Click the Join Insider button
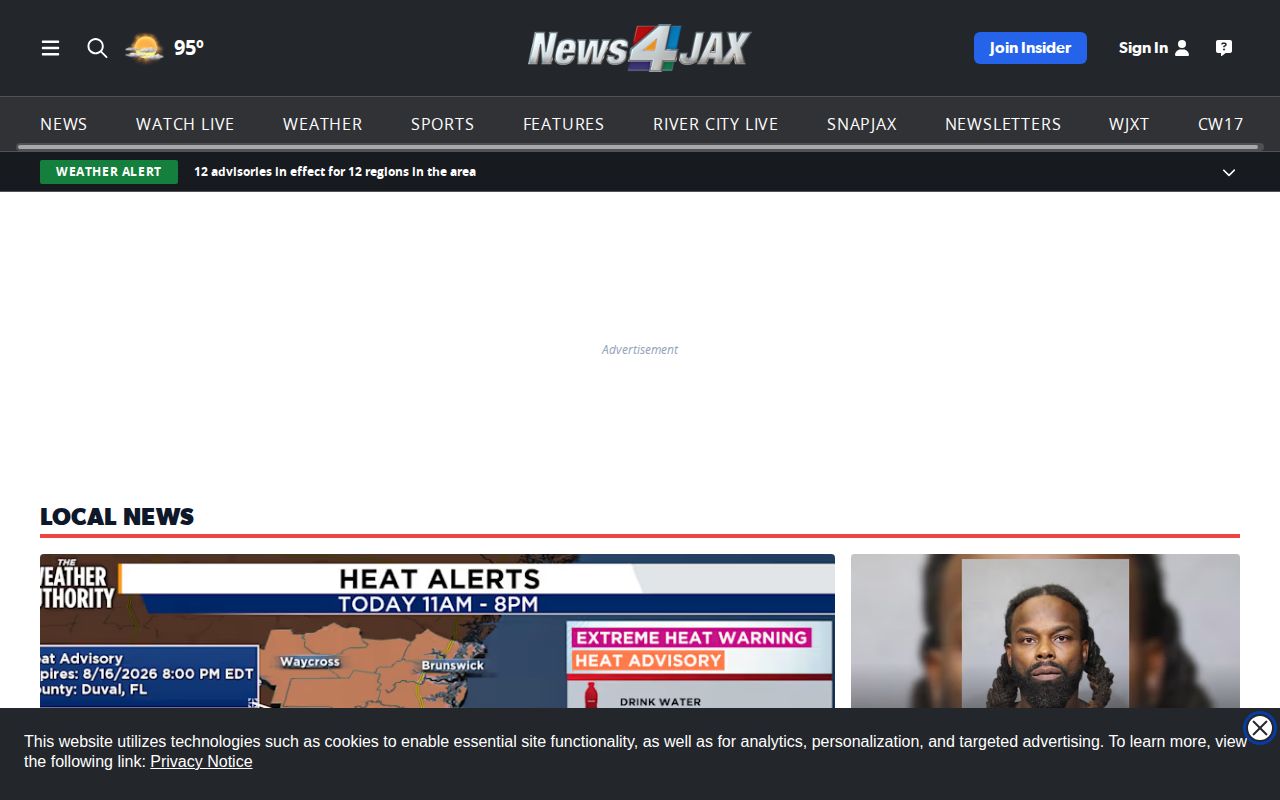Viewport: 1280px width, 800px height. pos(1030,48)
